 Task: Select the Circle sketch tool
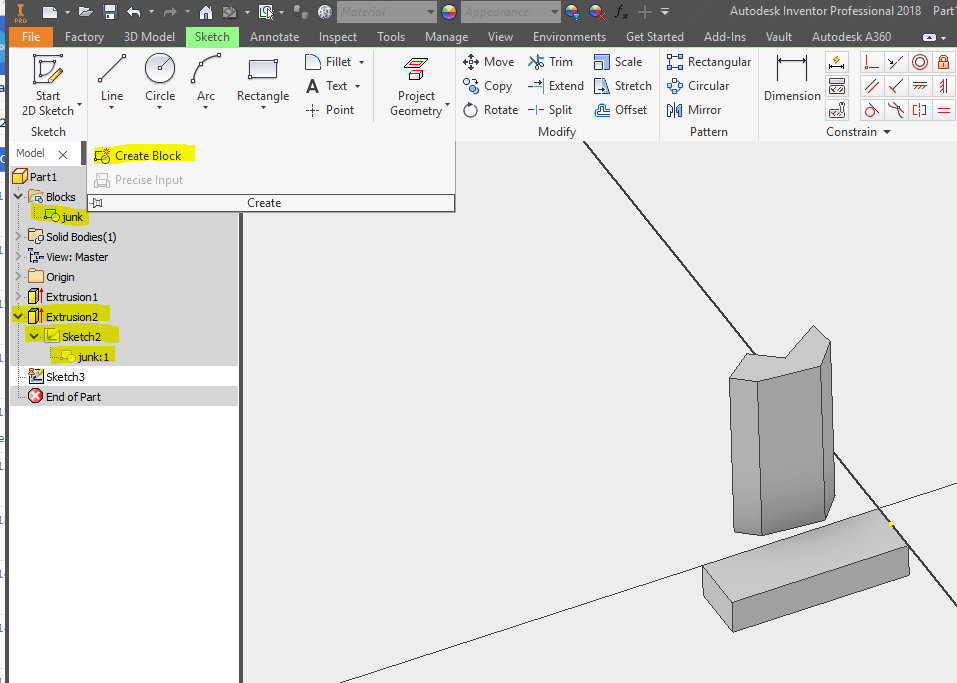160,78
